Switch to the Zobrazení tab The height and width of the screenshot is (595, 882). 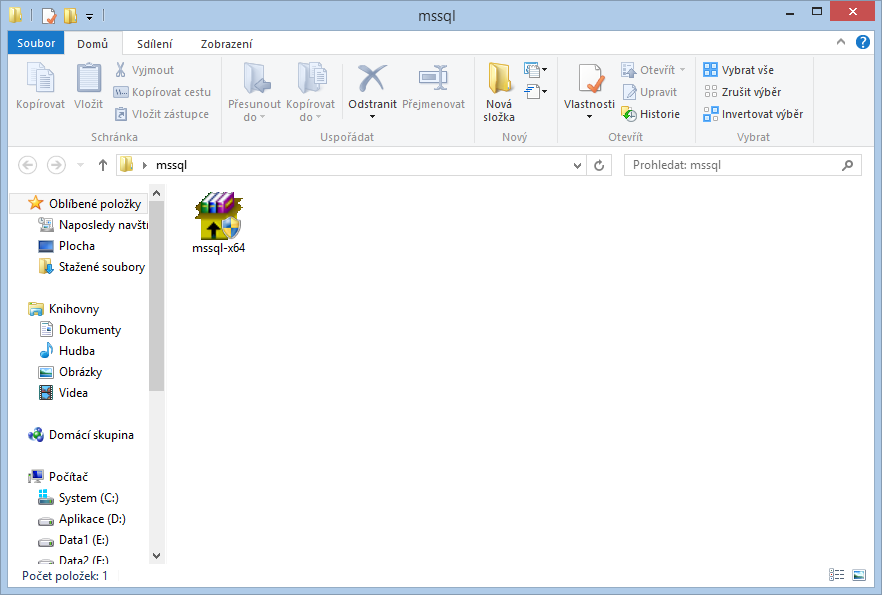click(226, 44)
